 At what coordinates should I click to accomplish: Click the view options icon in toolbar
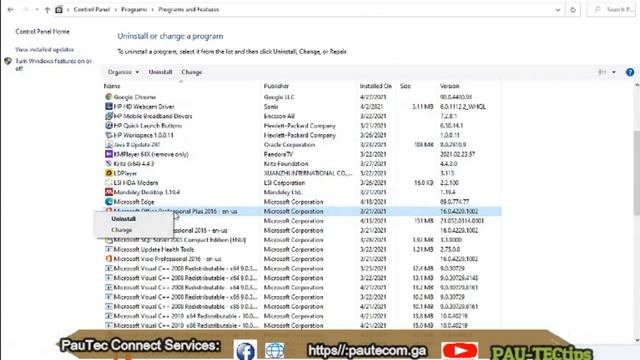(x=602, y=72)
